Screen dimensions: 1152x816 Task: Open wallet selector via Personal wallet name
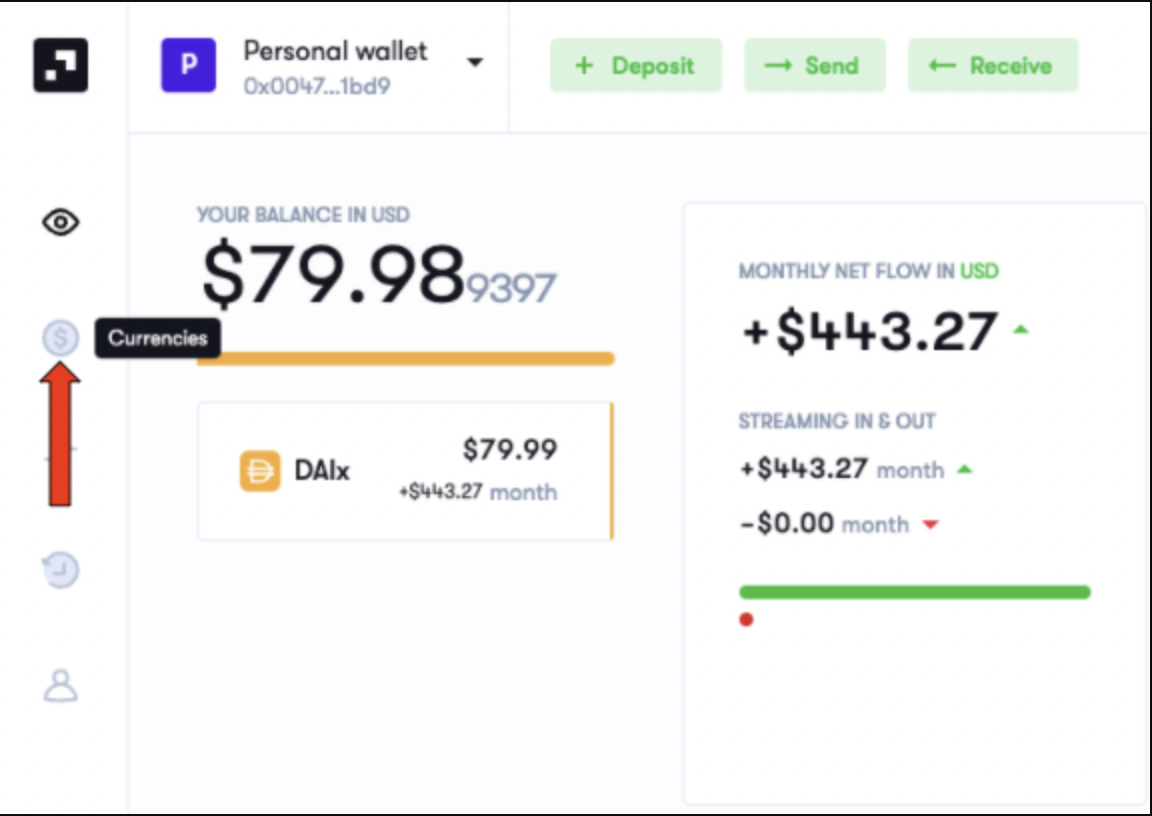[335, 51]
